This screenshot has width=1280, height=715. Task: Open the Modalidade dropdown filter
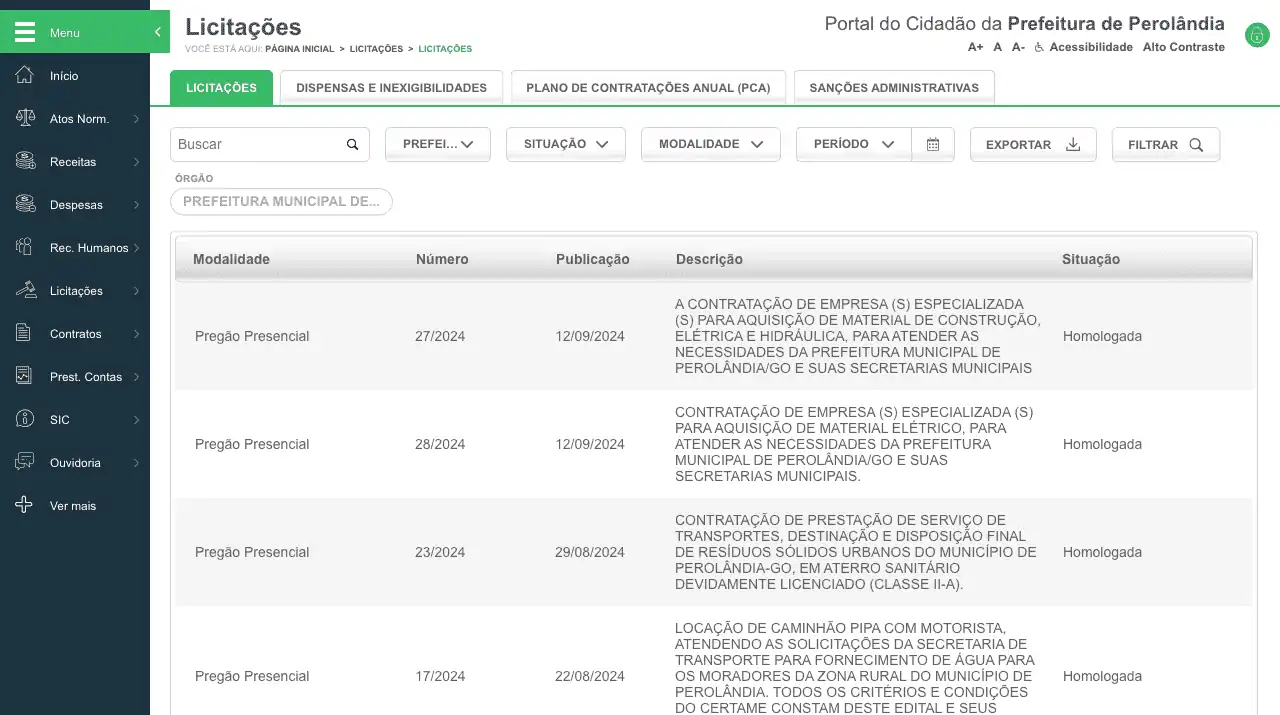(710, 145)
